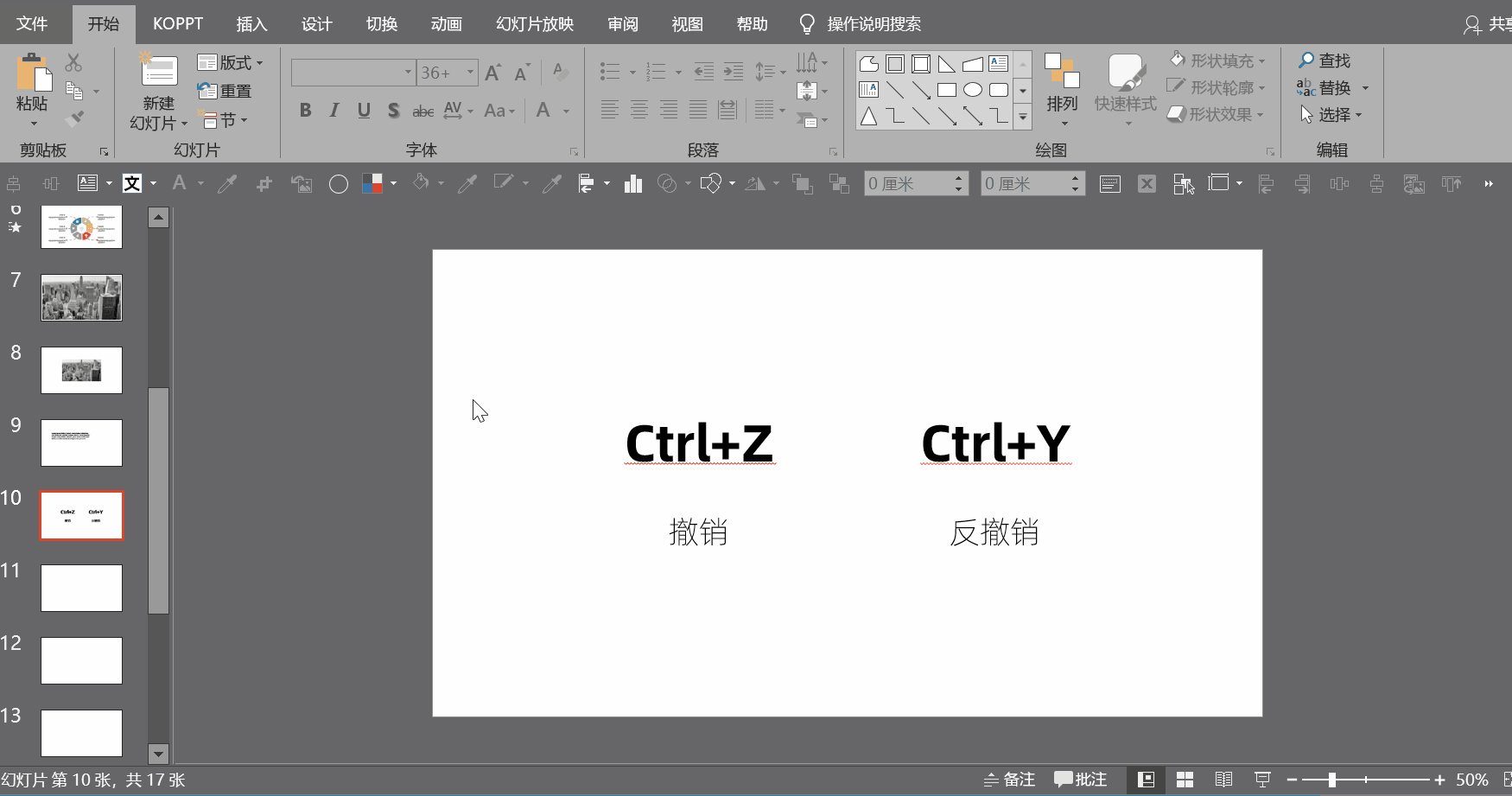Click the New Slide (新建幻灯片) icon
The image size is (1512, 796).
click(158, 71)
